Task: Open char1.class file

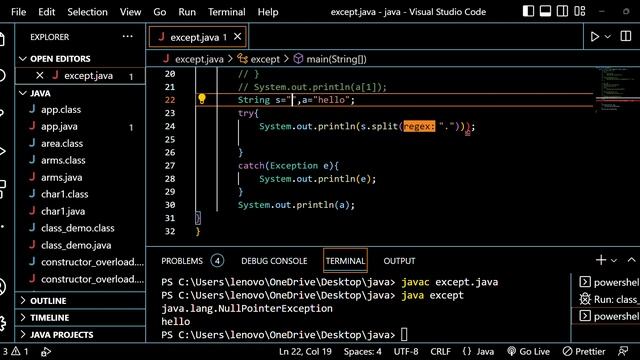Action: (x=64, y=194)
